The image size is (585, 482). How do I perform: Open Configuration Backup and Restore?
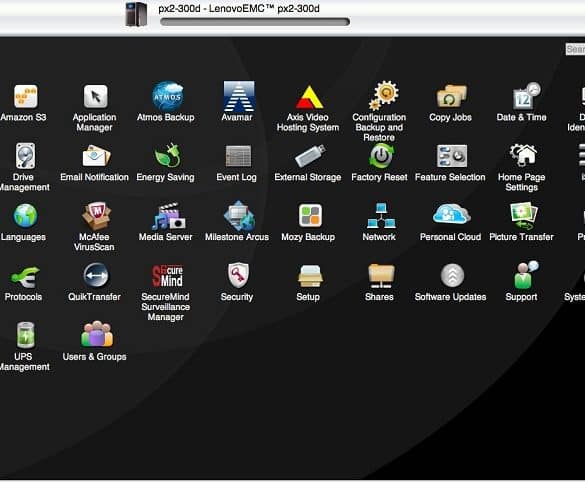click(384, 96)
